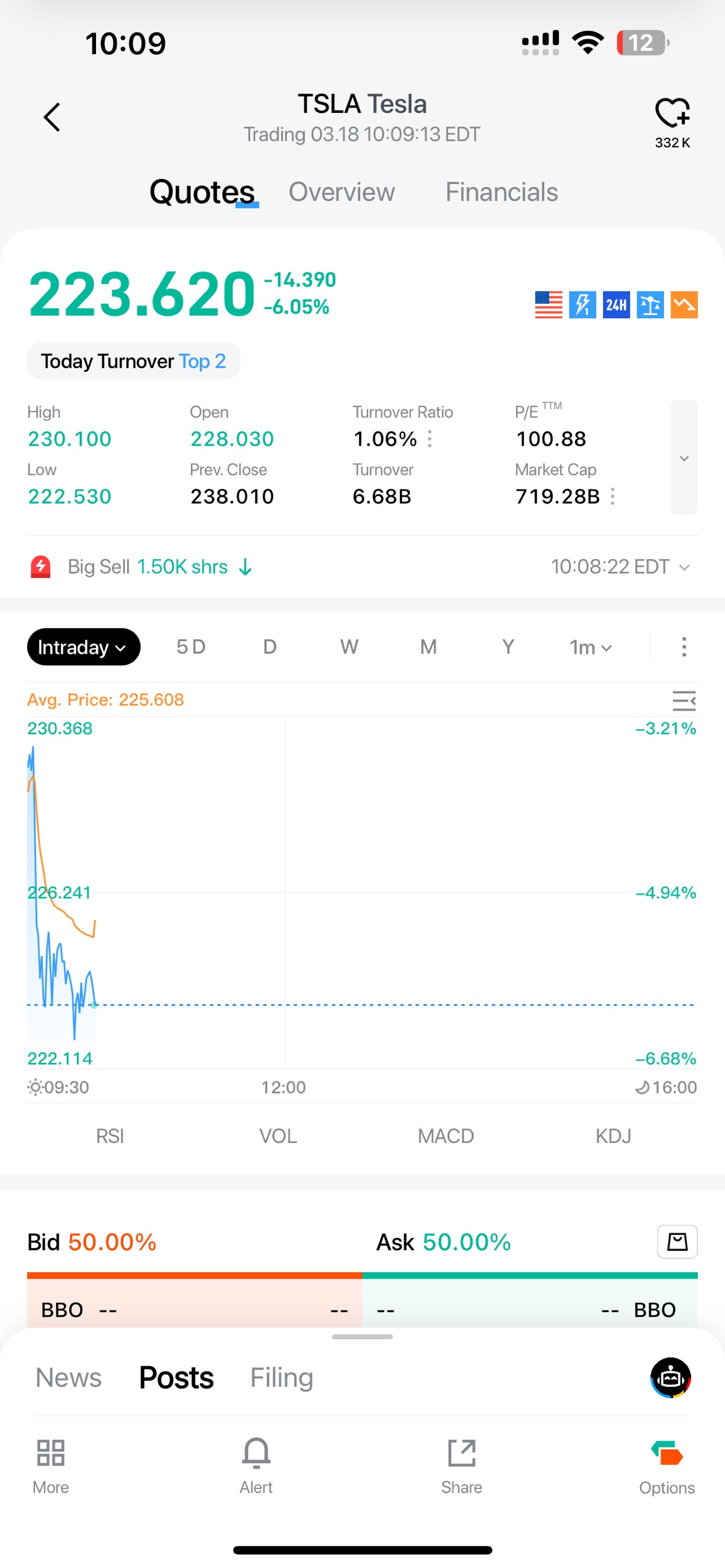Switch to the Financials tab
The height and width of the screenshot is (1568, 725).
[501, 192]
